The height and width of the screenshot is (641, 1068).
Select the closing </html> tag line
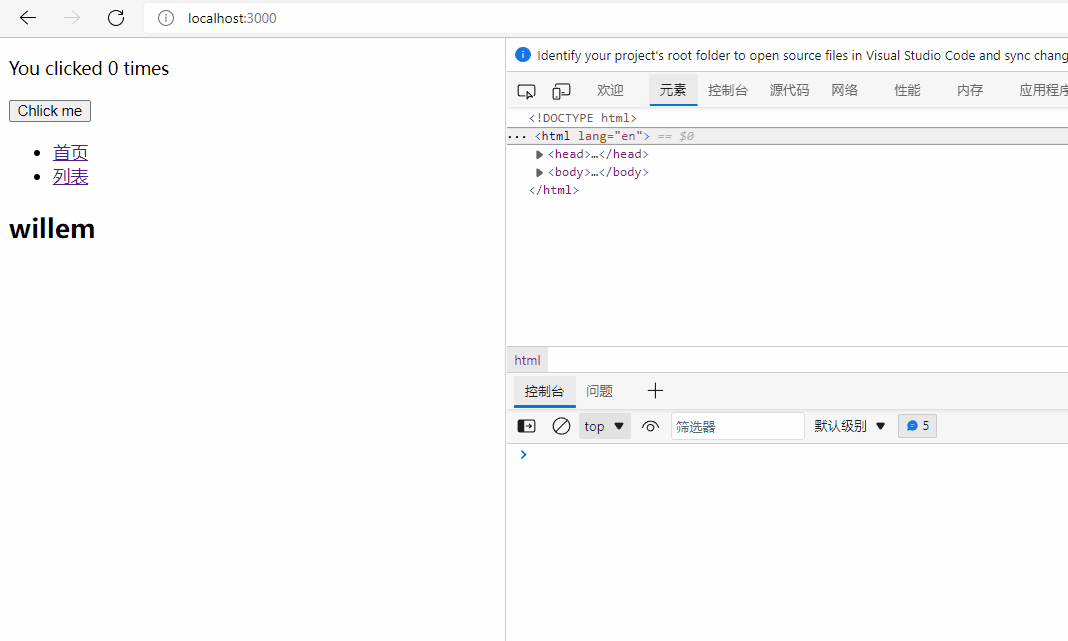[x=554, y=190]
